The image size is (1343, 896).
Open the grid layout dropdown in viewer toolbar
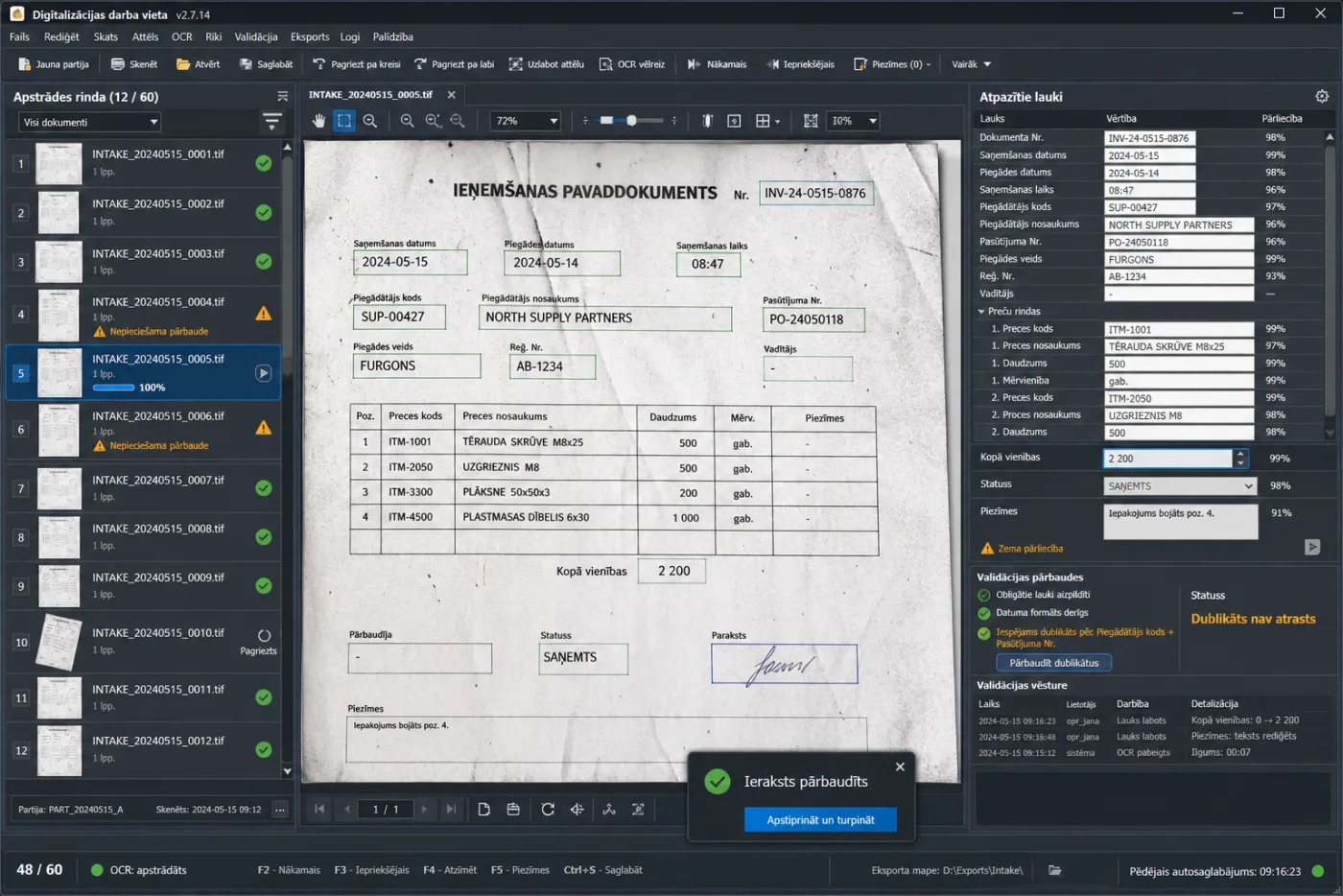(x=767, y=121)
